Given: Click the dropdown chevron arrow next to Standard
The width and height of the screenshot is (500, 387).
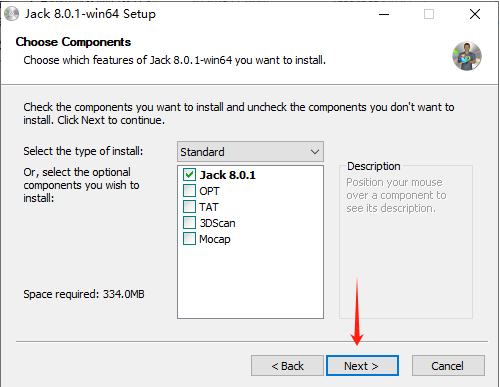Looking at the screenshot, I should click(x=315, y=152).
